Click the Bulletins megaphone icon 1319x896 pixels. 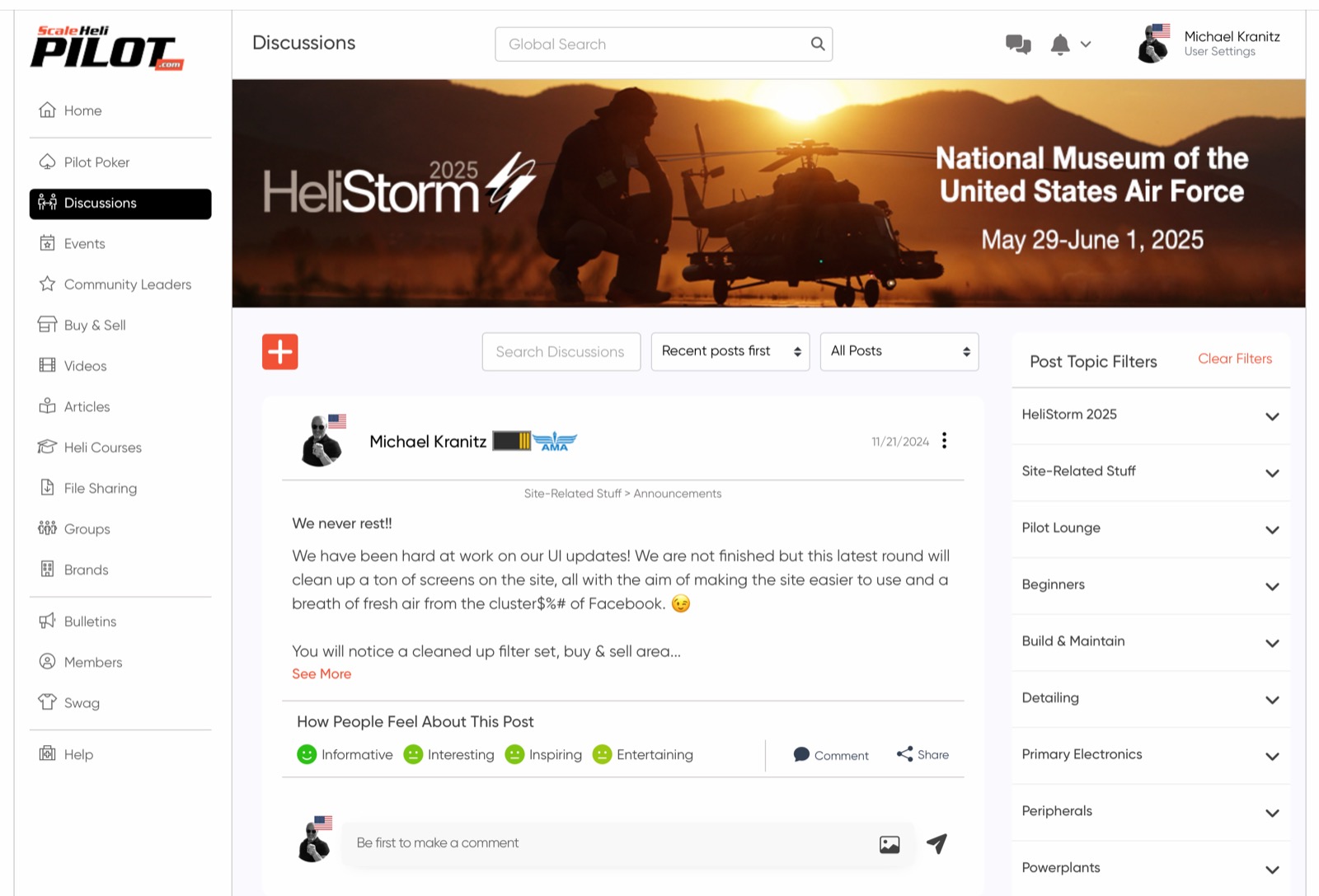tap(47, 622)
